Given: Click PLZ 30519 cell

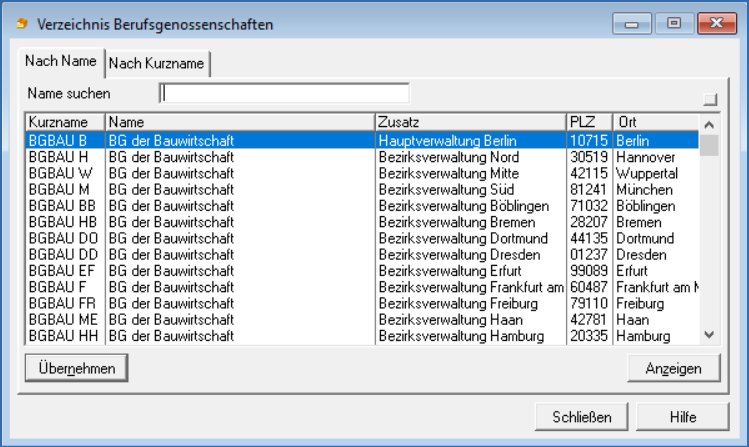Looking at the screenshot, I should pos(589,157).
